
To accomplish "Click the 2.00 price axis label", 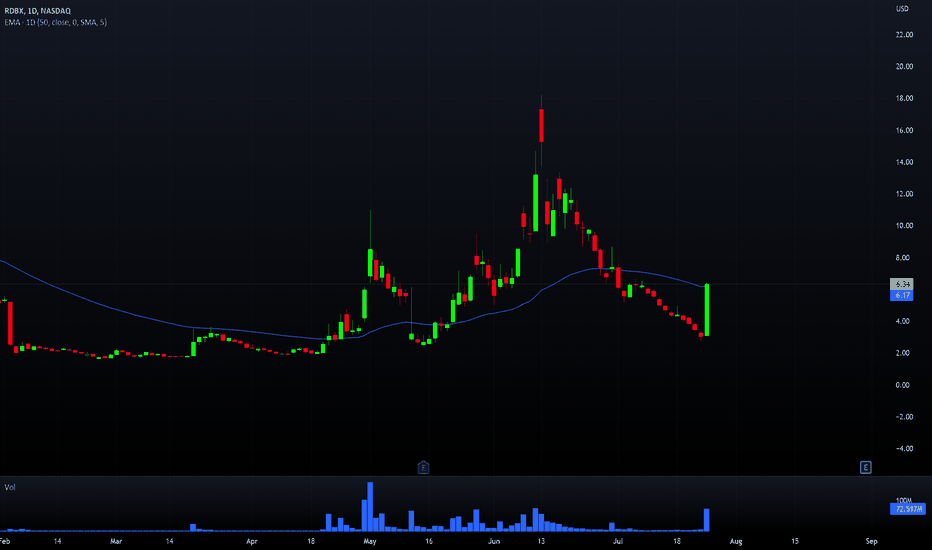I will click(x=902, y=353).
